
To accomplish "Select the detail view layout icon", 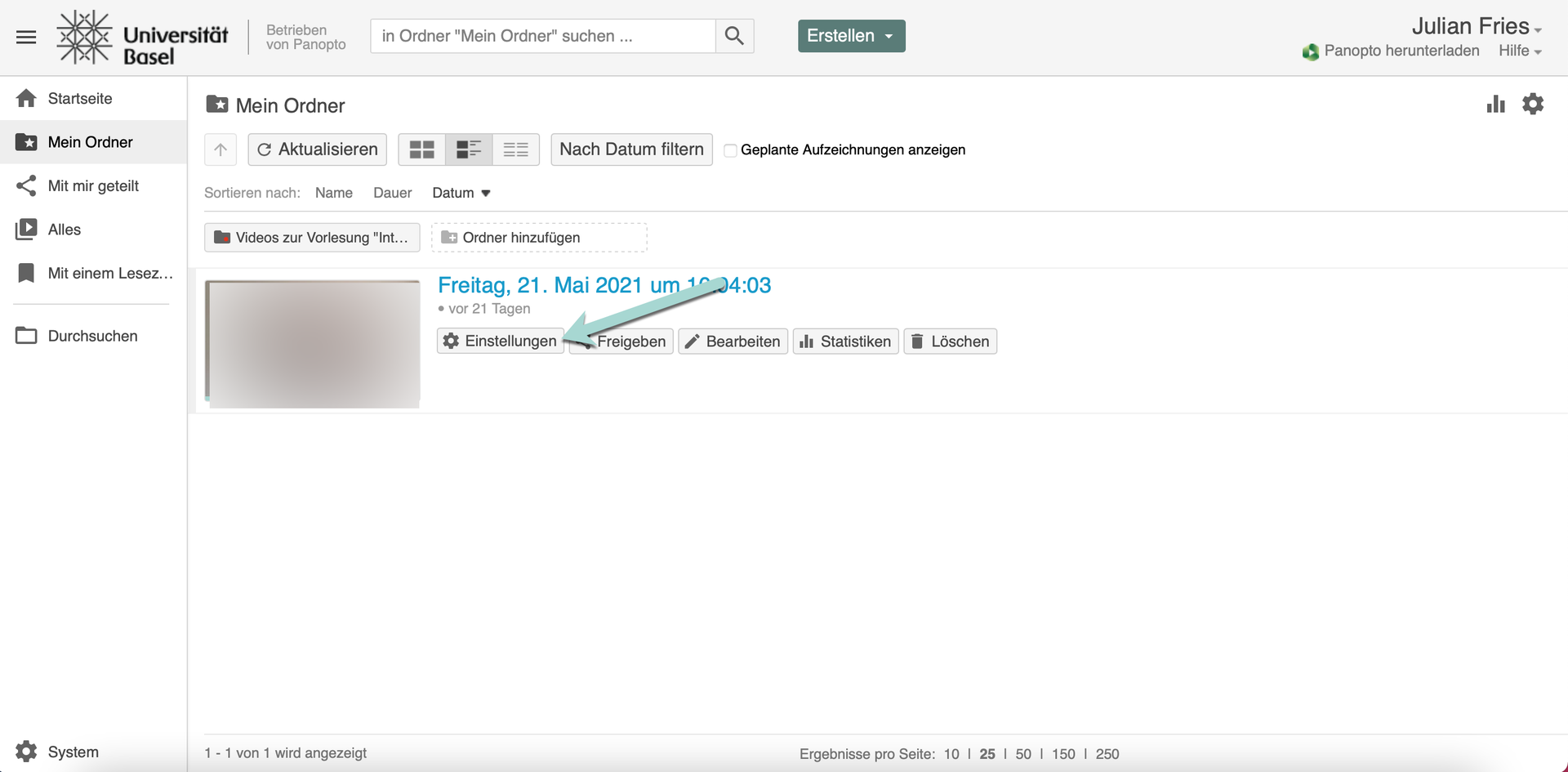I will point(469,149).
